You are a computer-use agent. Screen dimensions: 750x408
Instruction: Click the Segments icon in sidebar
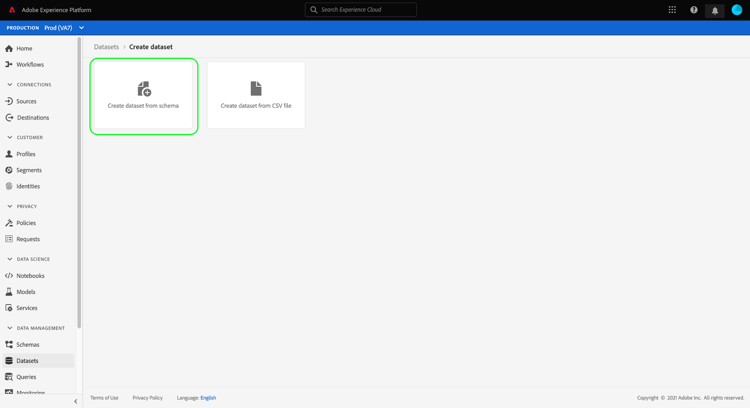pos(9,170)
